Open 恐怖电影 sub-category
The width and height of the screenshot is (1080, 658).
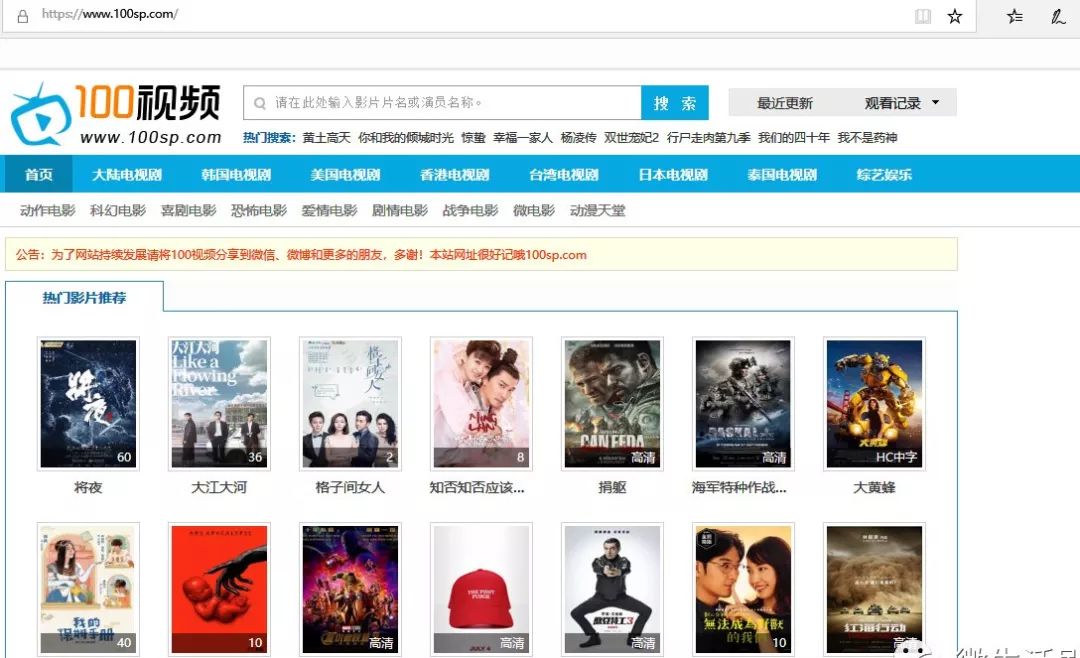[258, 210]
